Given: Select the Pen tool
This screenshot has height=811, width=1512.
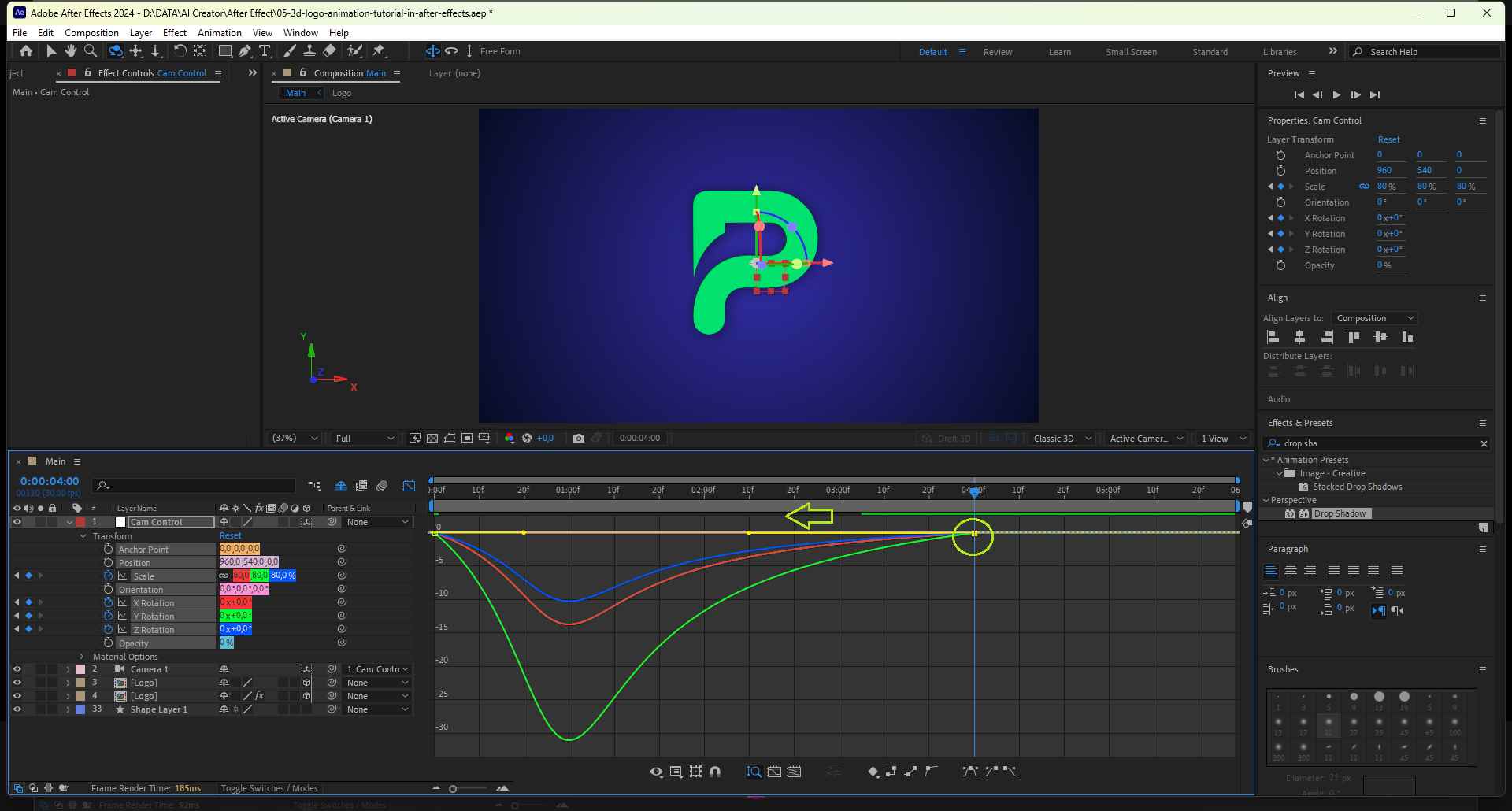Looking at the screenshot, I should point(245,51).
